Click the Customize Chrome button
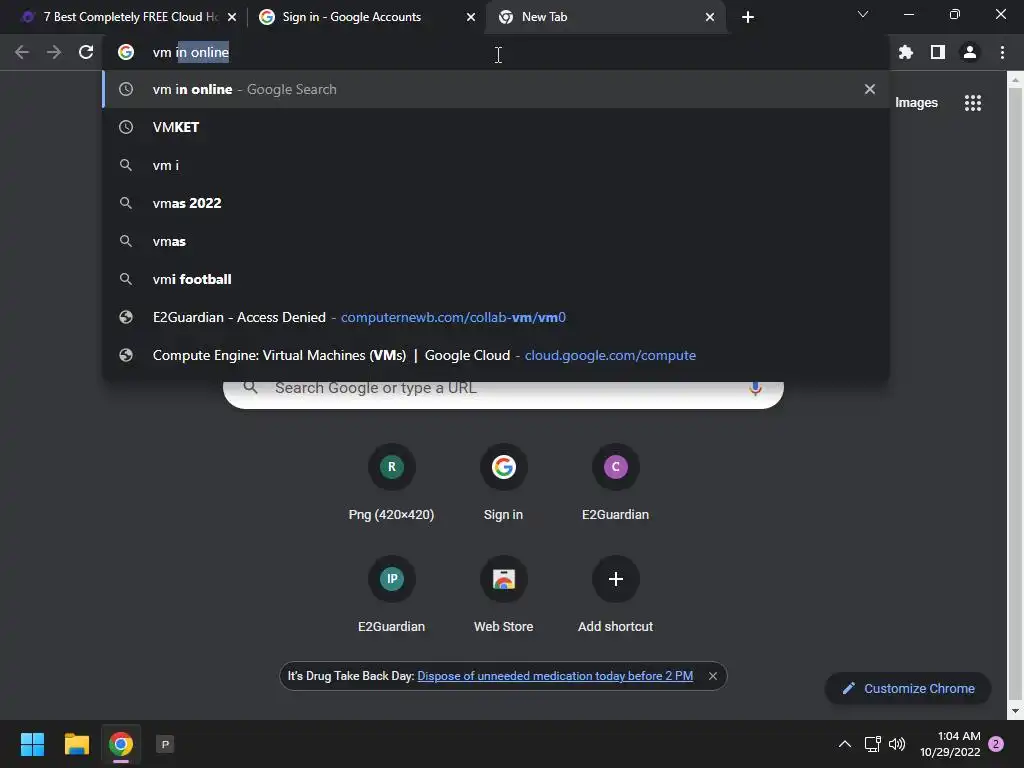 click(x=908, y=688)
